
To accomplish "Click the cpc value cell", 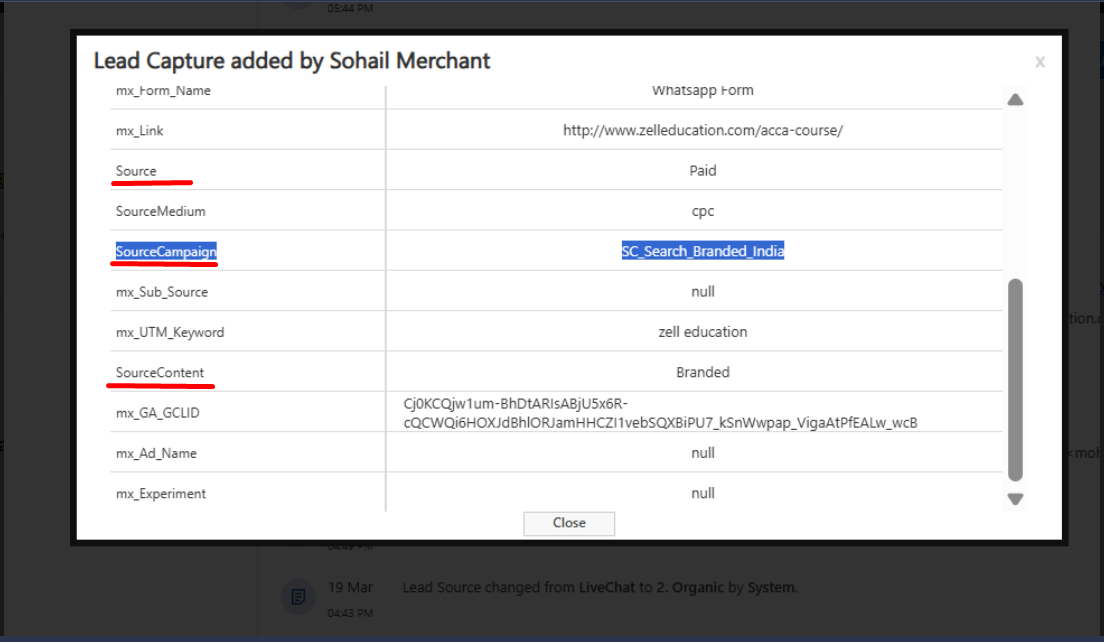I will coord(702,211).
